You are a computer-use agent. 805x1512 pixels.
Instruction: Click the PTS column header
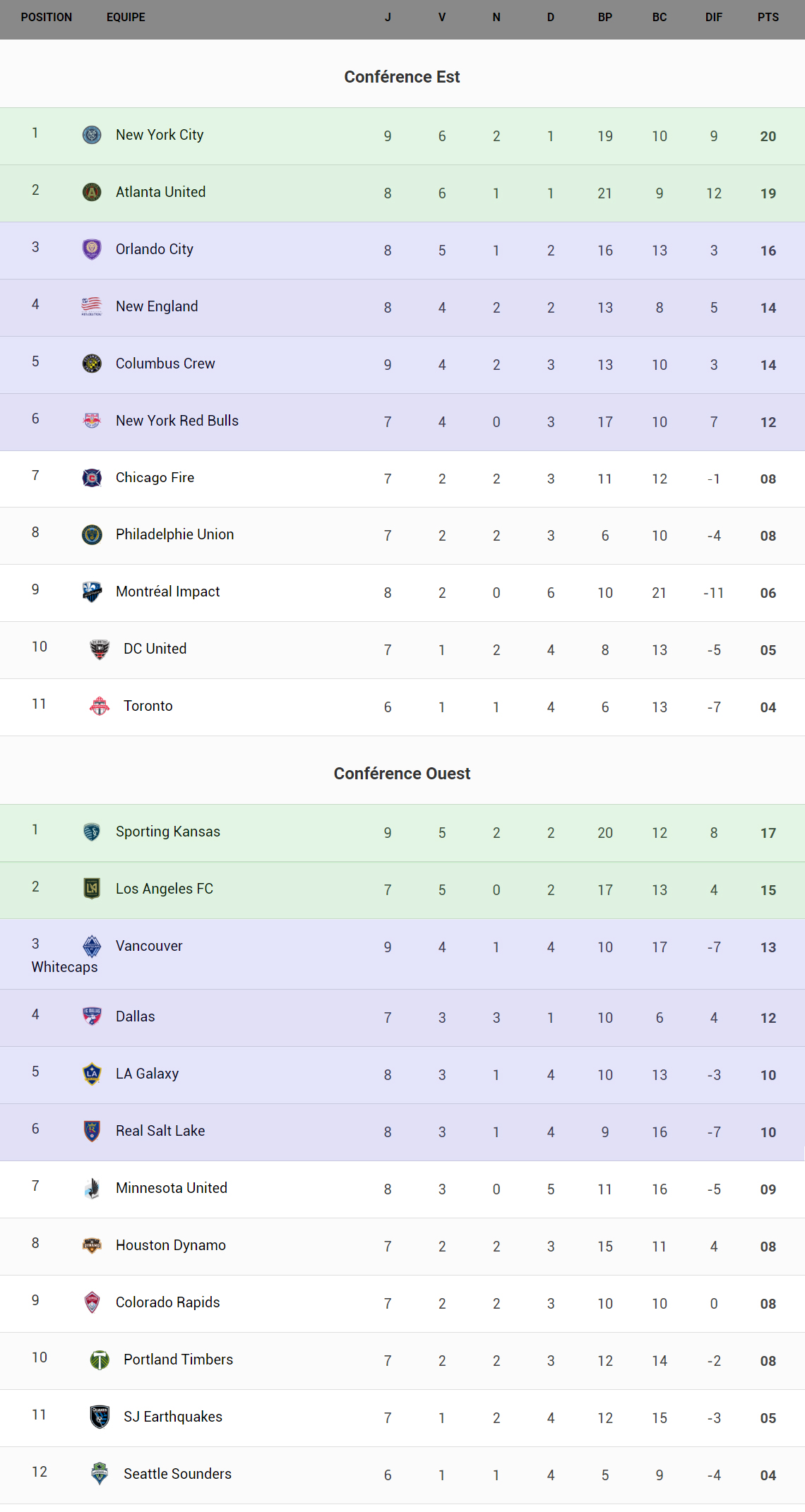(x=768, y=17)
